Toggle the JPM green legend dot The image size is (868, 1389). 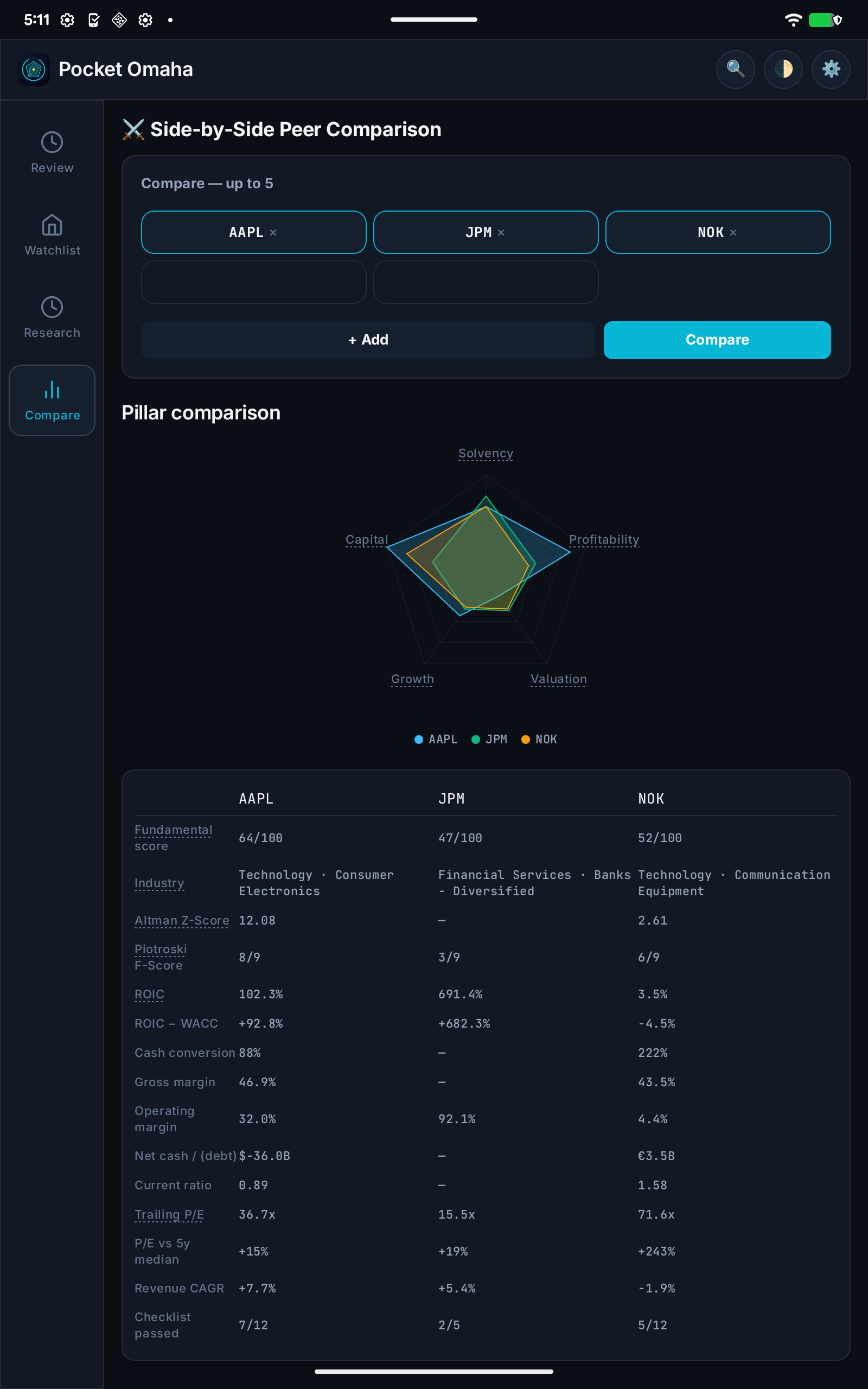click(x=475, y=740)
